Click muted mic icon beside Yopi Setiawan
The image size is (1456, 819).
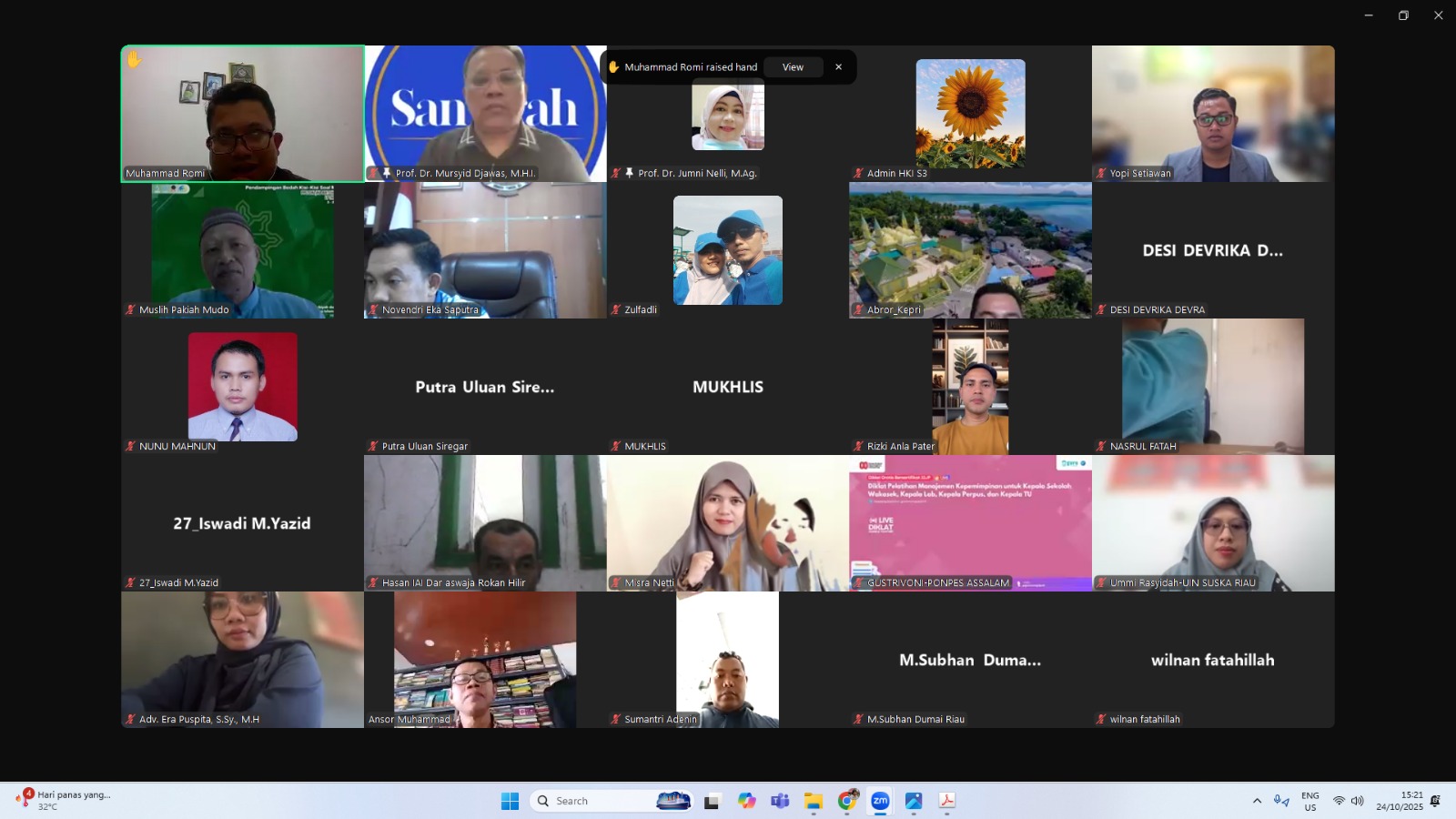click(x=1101, y=173)
